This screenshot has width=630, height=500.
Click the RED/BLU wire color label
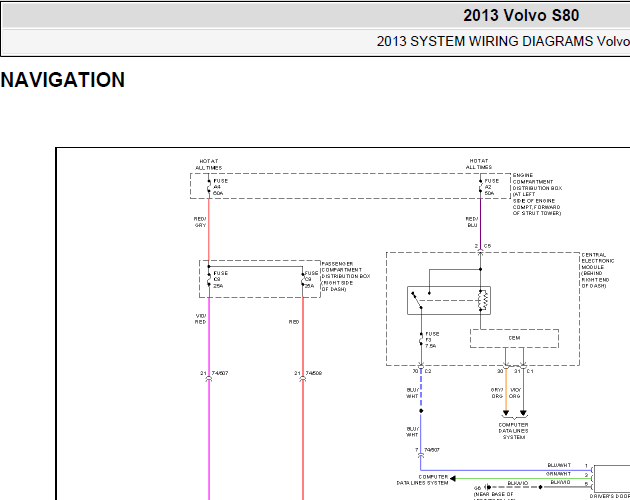point(472,222)
